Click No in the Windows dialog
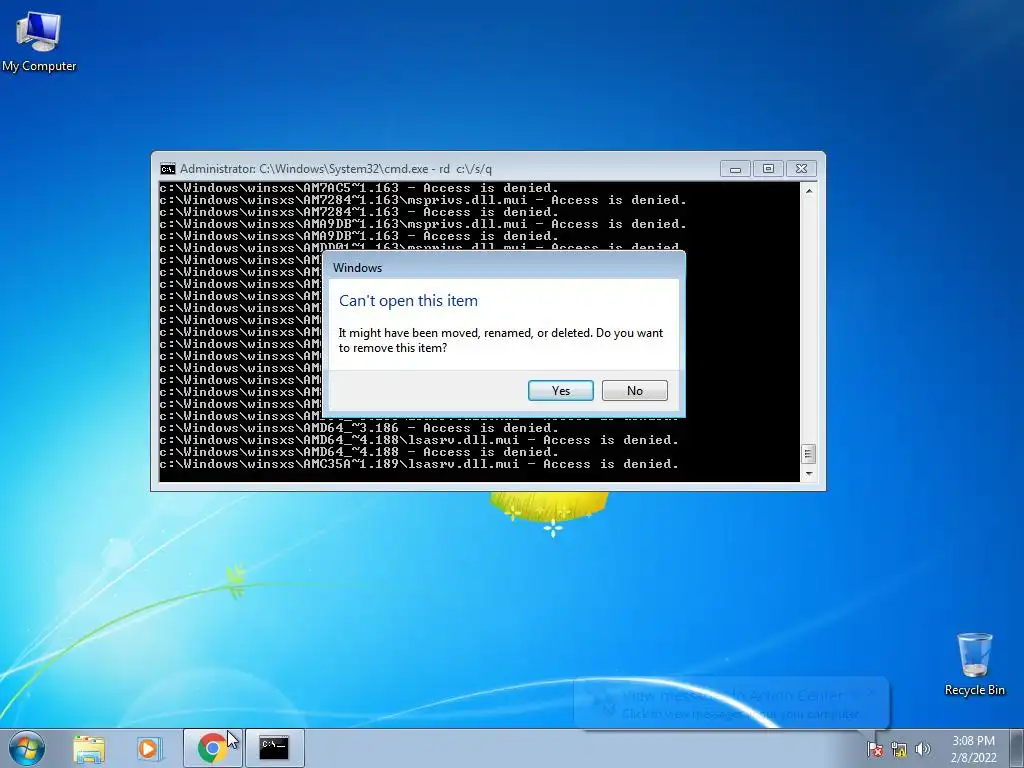The height and width of the screenshot is (768, 1024). pyautogui.click(x=634, y=391)
